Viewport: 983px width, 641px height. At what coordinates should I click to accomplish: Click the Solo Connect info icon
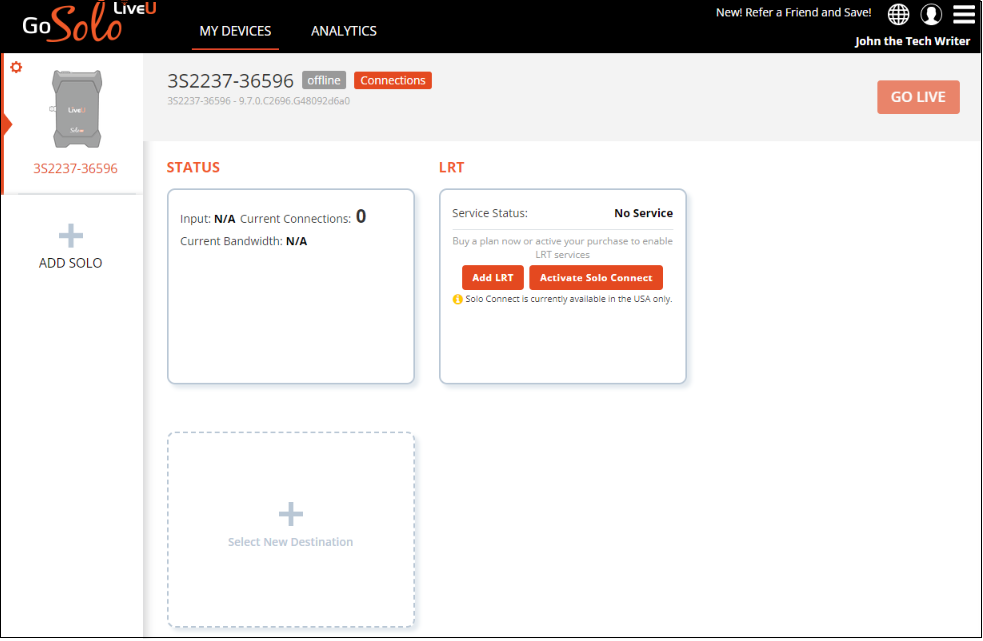pos(458,300)
